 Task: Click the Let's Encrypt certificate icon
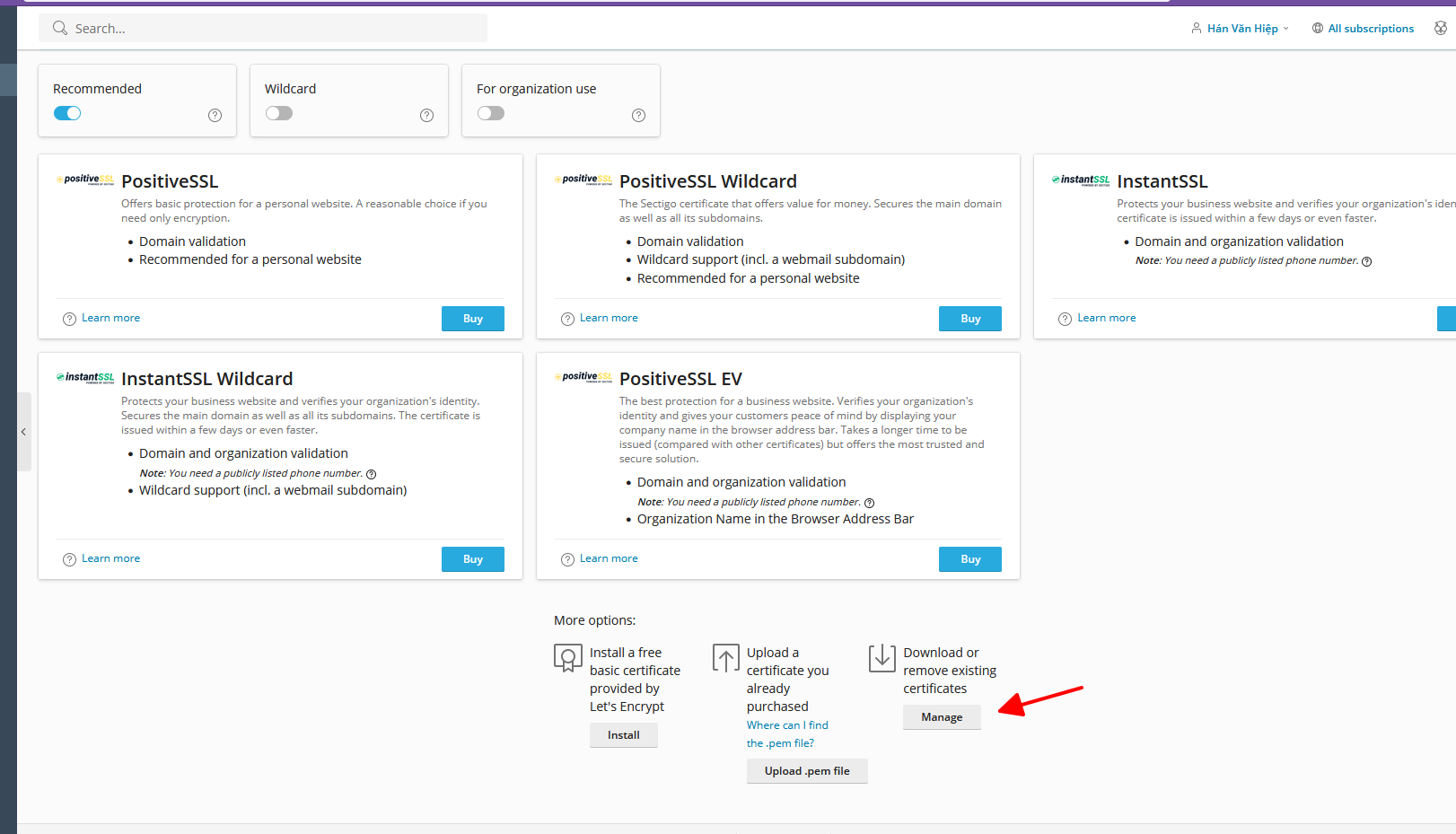(567, 658)
